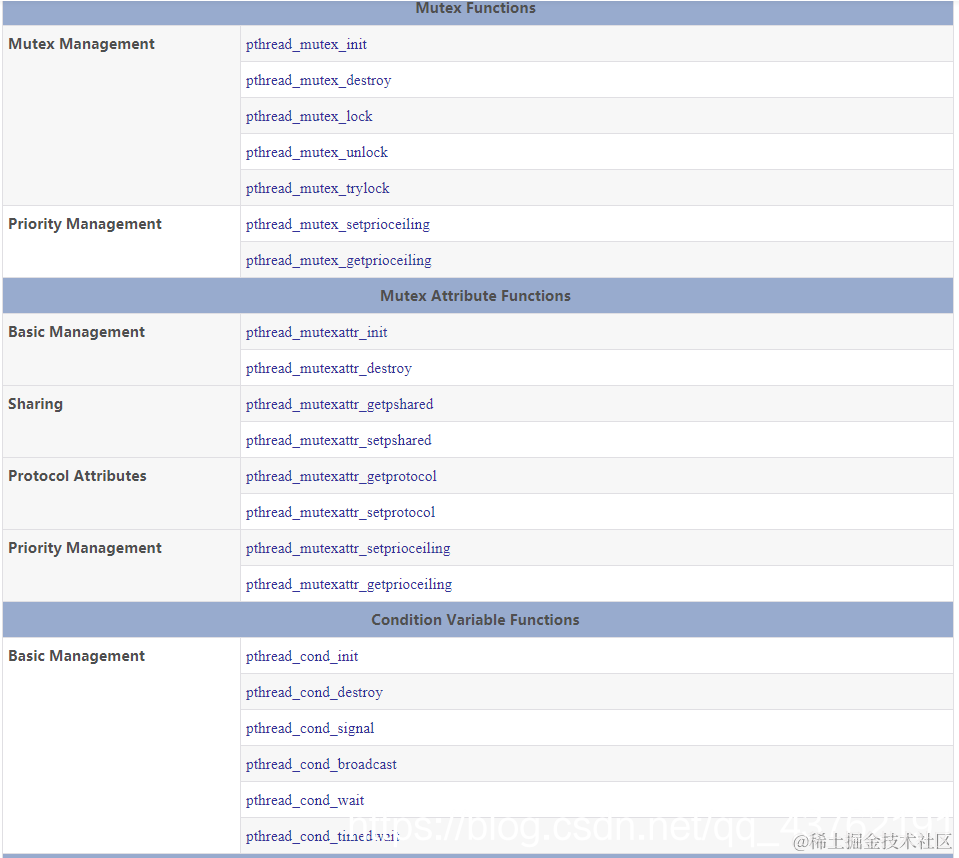Select pthread_mutexattr_setpshared link
959x858 pixels.
338,440
